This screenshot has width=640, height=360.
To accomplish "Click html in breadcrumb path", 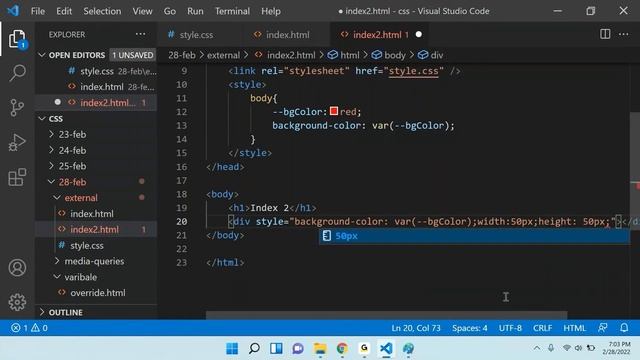I will [350, 55].
